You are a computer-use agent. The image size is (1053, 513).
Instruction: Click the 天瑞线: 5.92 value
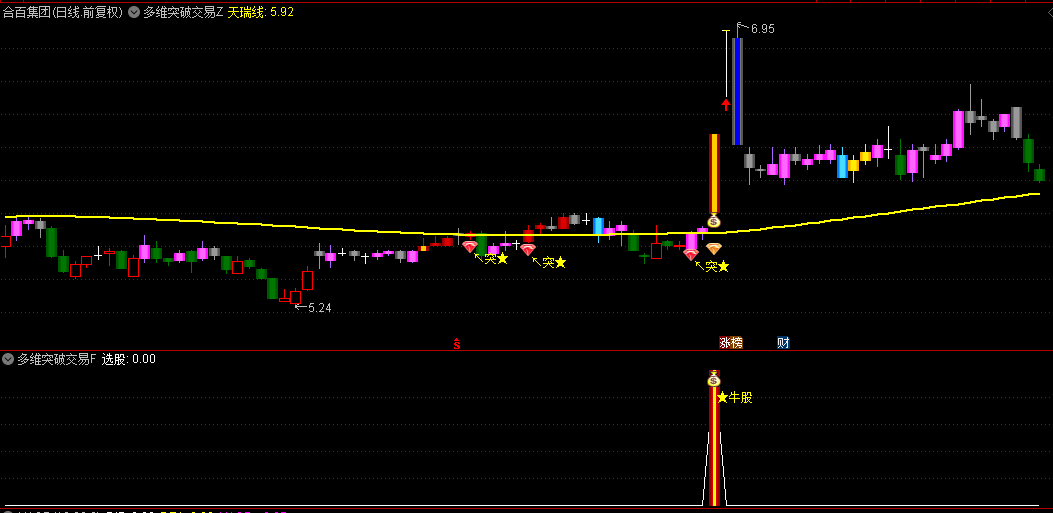261,12
